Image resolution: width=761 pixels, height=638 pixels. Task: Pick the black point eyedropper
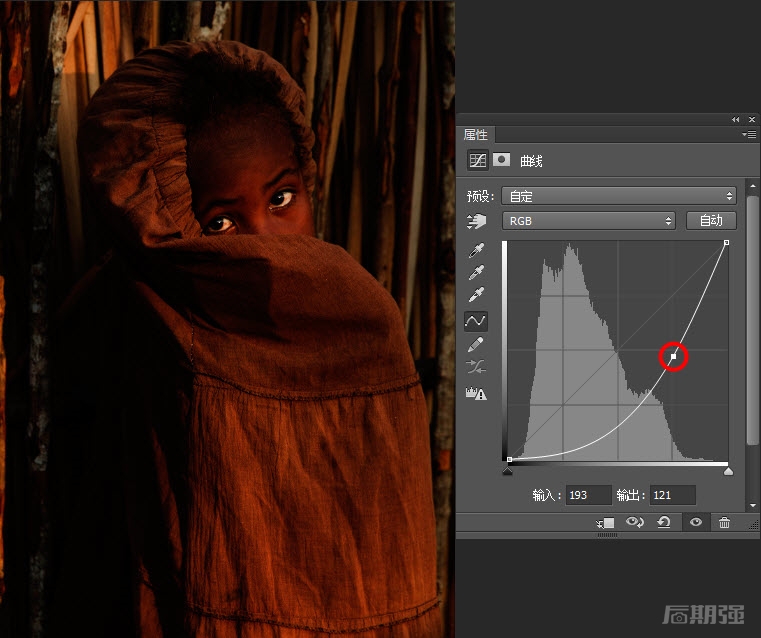(476, 250)
